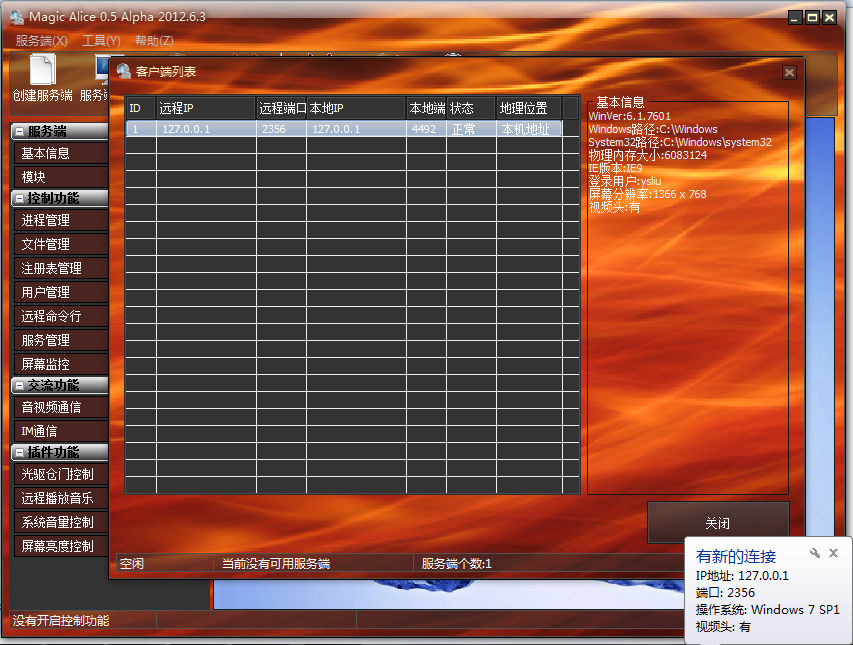Open 屏幕监控 in the sidebar
The width and height of the screenshot is (853, 645).
(61, 364)
